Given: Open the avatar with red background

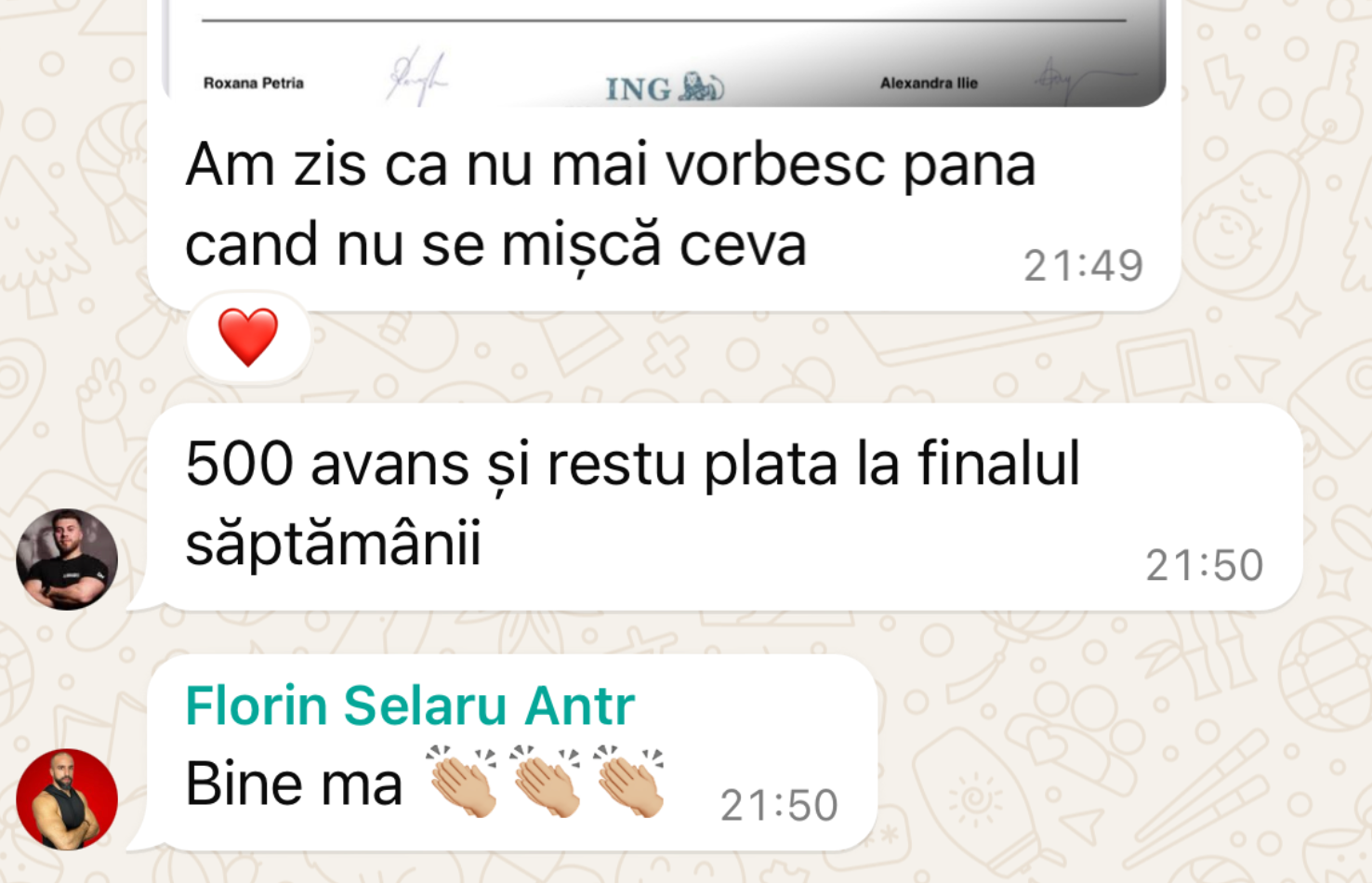Looking at the screenshot, I should pos(67,799).
